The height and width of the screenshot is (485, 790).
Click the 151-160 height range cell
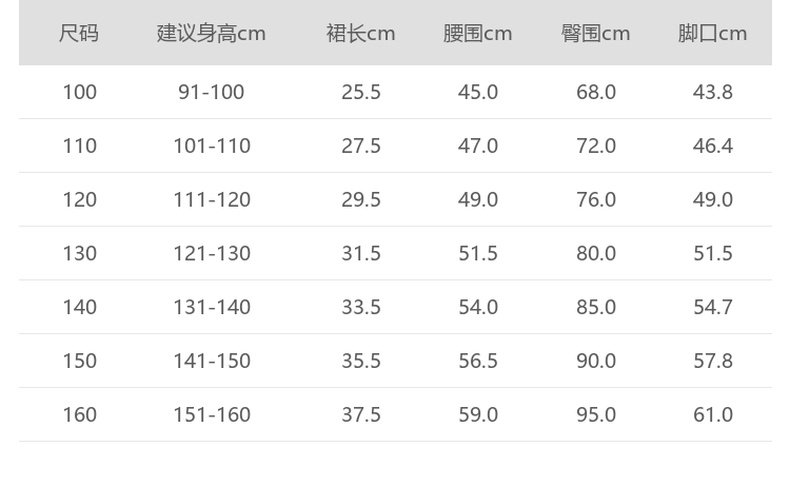coord(211,414)
